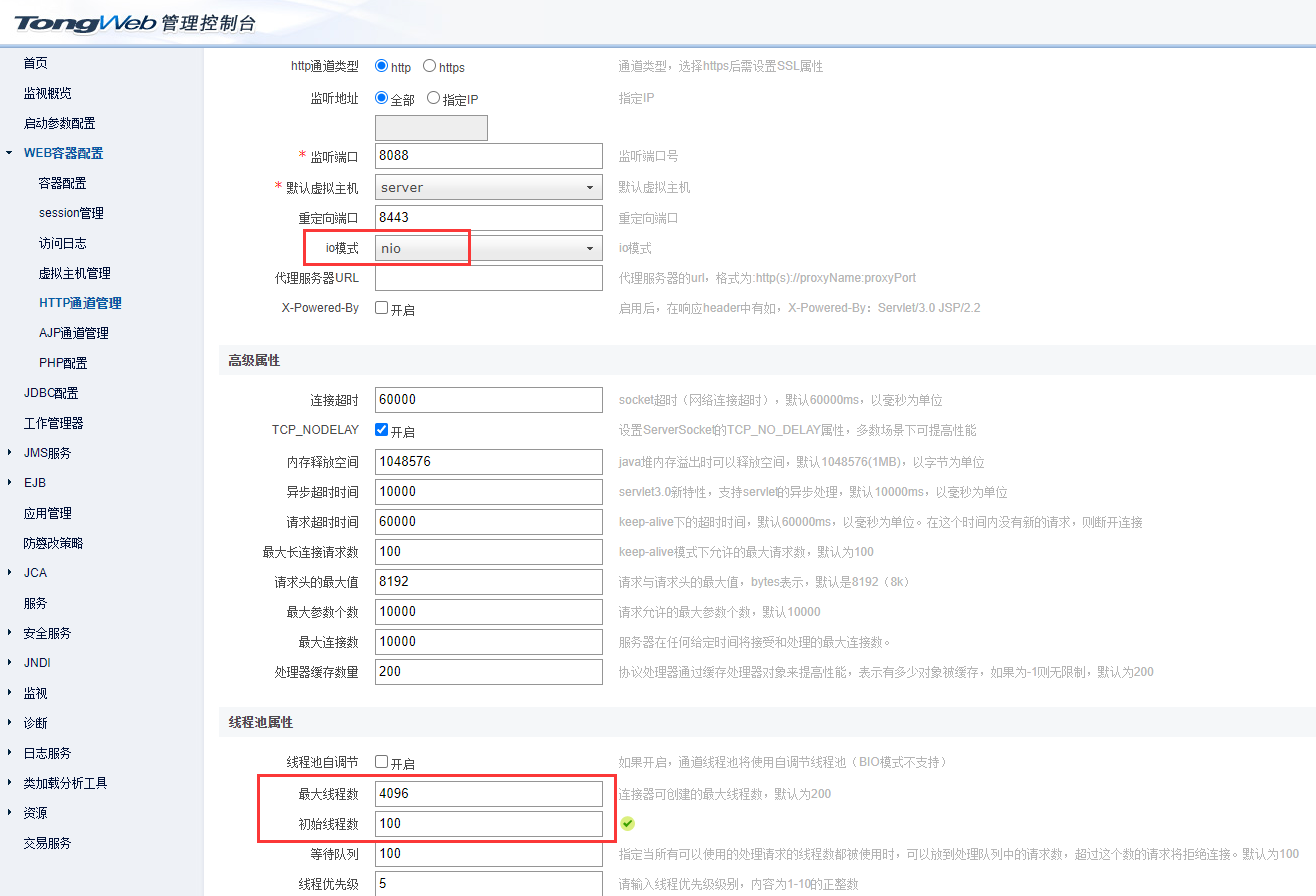
Task: Open 启动参数配置 in the sidebar
Action: click(60, 123)
